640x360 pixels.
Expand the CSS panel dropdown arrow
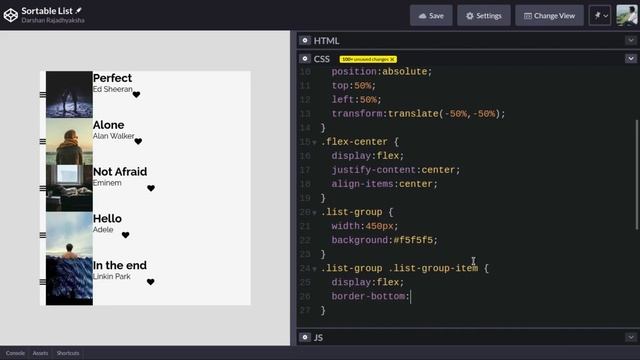click(x=631, y=58)
